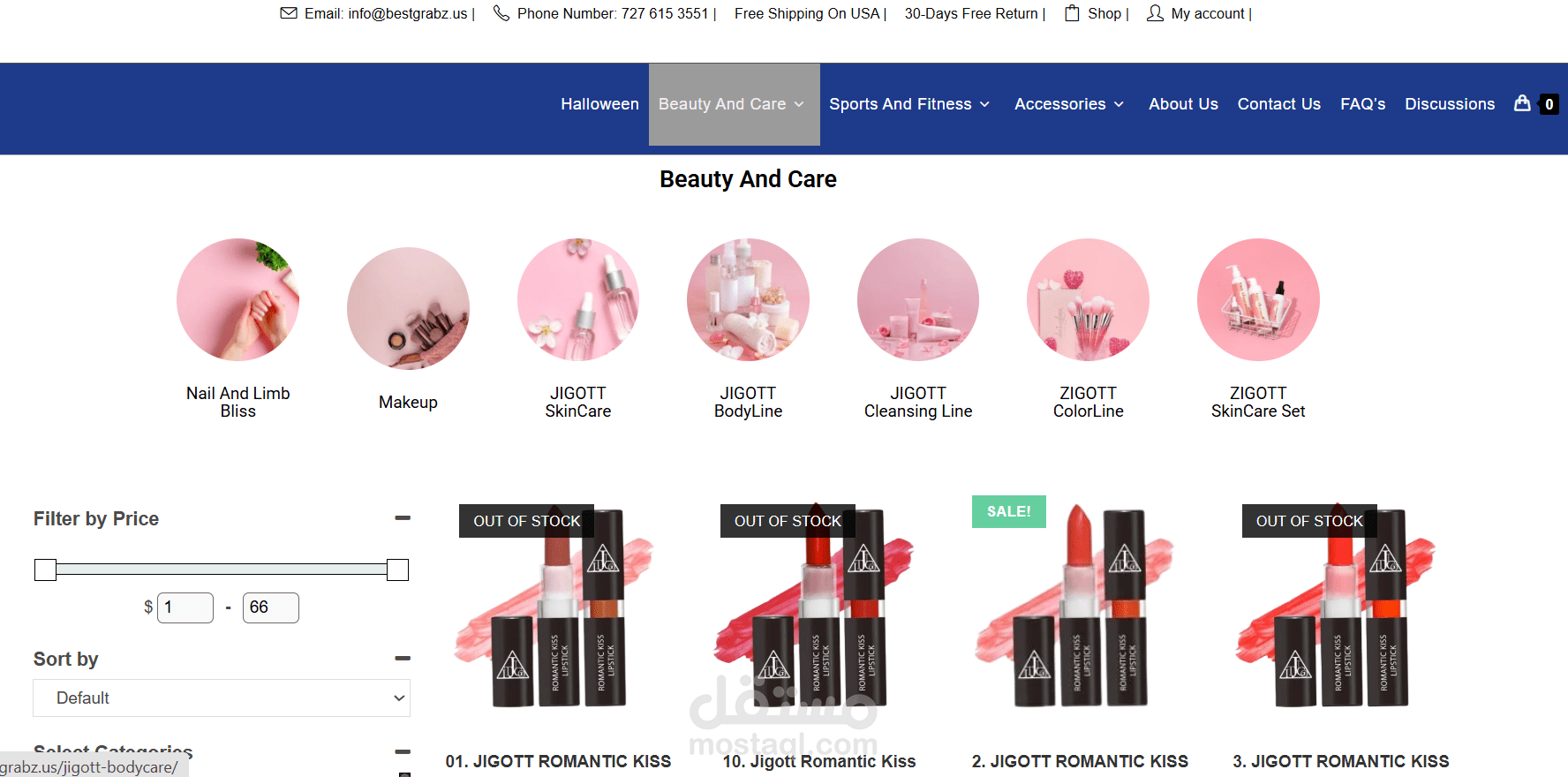Click the JIGOTT Cleansing Line label
The width and height of the screenshot is (1568, 777).
[x=918, y=403]
